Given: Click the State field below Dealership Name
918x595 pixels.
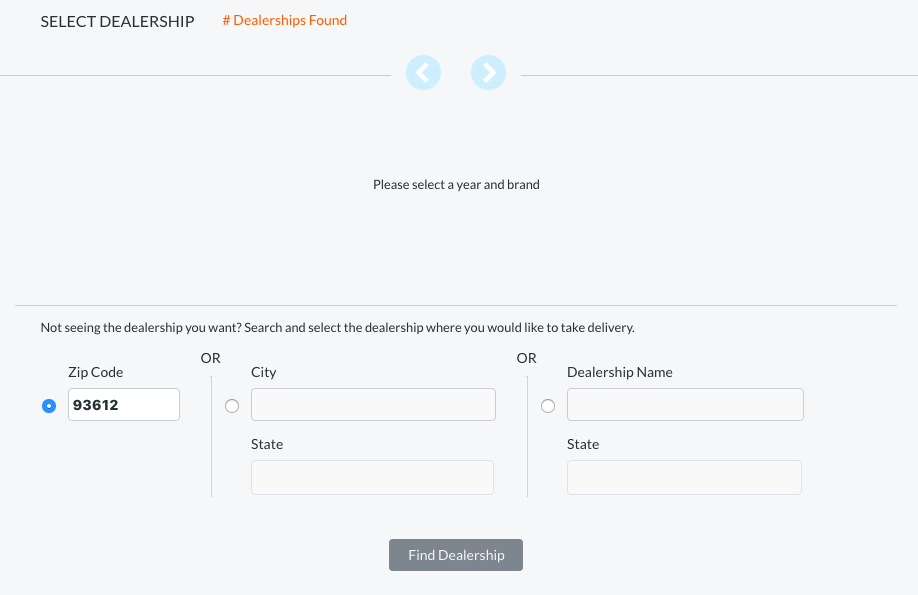Looking at the screenshot, I should point(684,477).
